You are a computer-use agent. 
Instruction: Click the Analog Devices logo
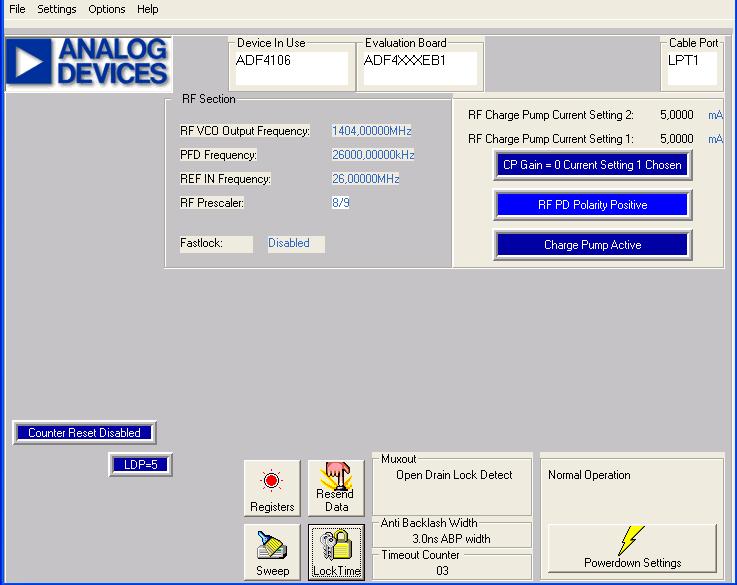(x=88, y=63)
